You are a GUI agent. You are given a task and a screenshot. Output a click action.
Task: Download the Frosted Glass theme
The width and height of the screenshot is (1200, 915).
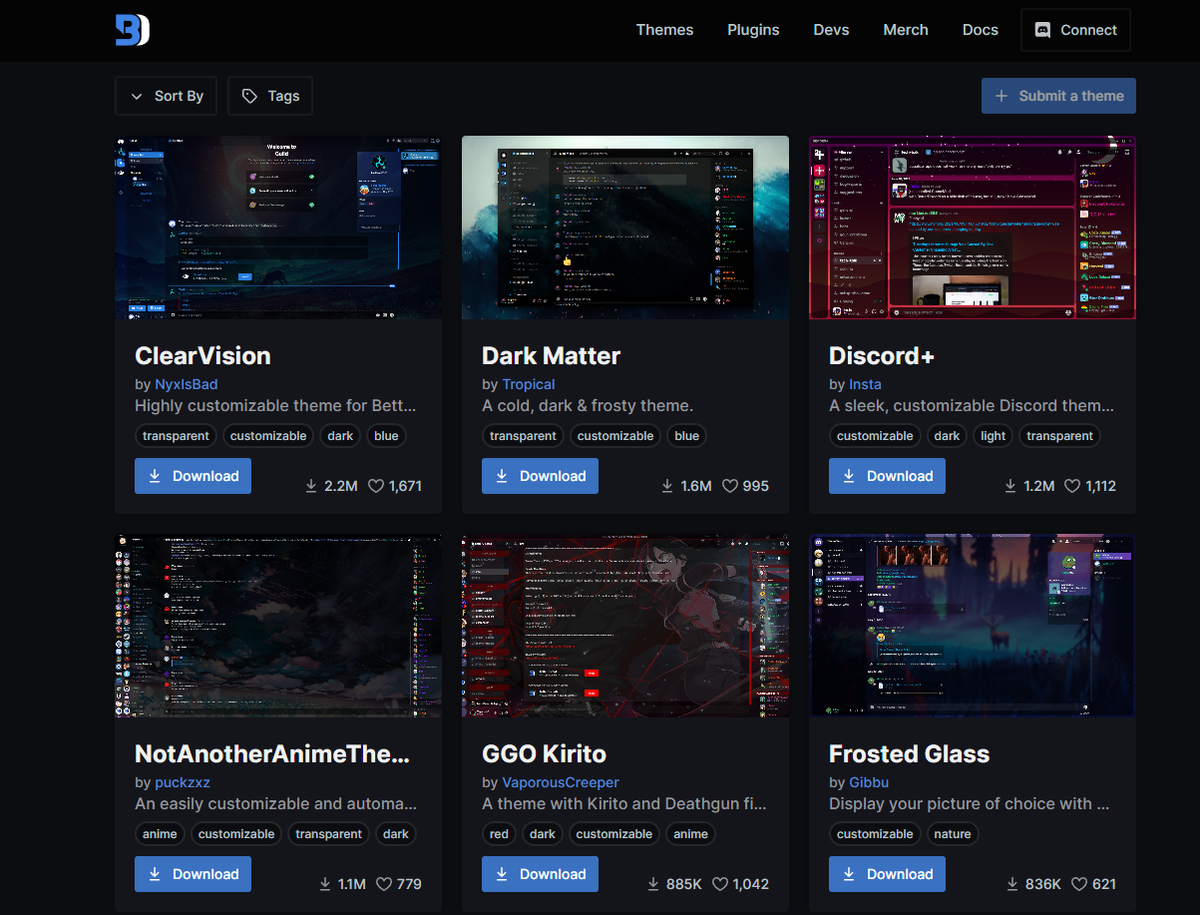tap(887, 874)
